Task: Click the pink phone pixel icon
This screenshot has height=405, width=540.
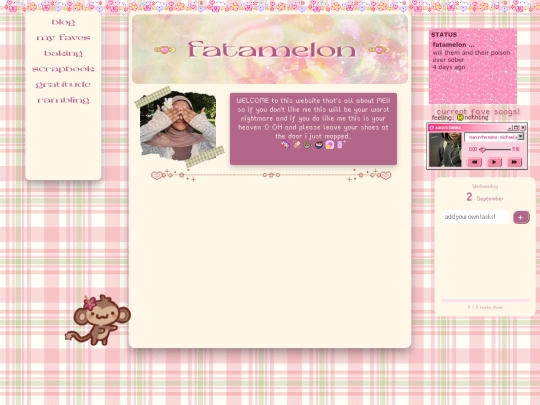Action: [x=340, y=145]
